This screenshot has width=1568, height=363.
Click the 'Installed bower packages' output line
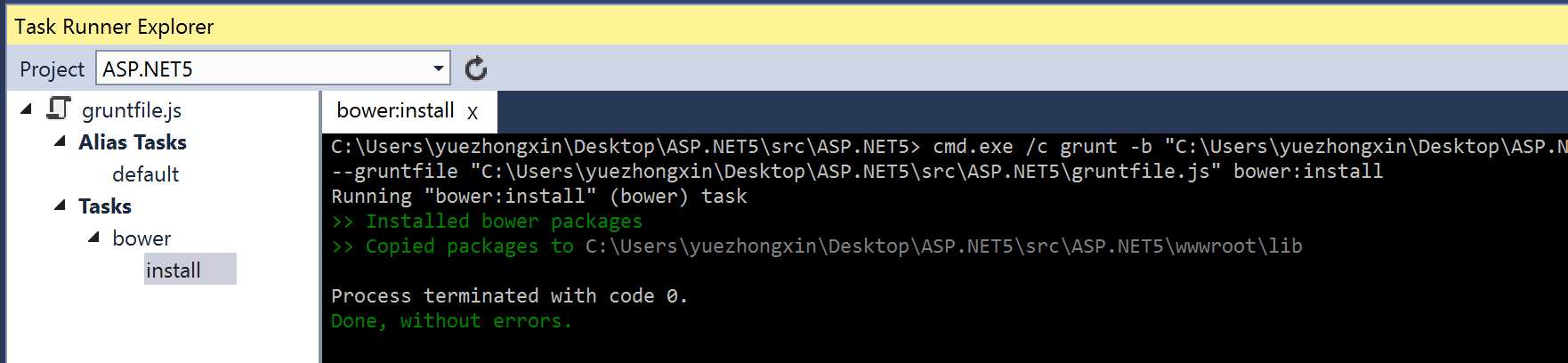tap(487, 222)
